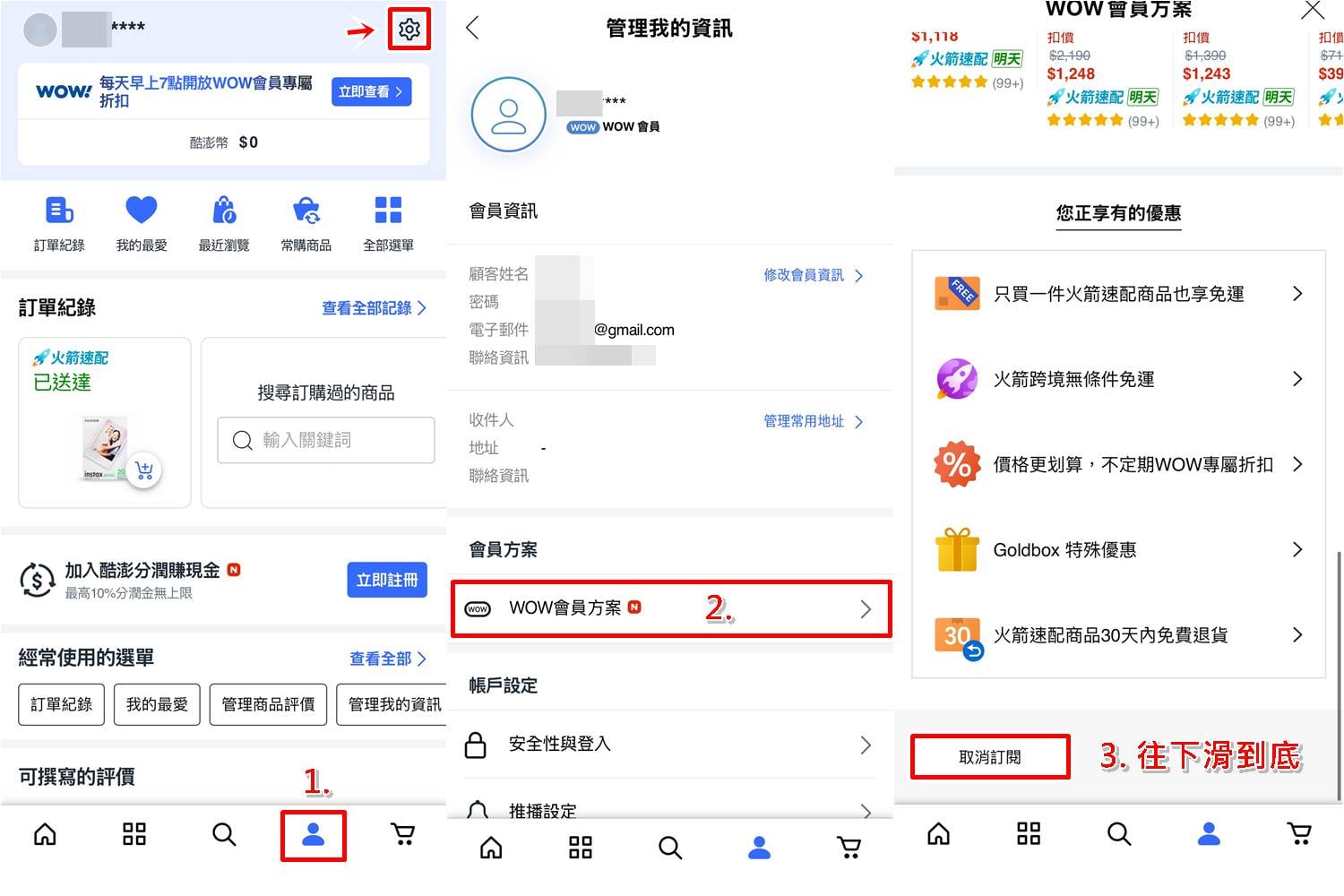Image resolution: width=1344 pixels, height=896 pixels.
Task: Tap home icon in middle screen nav bar
Action: (491, 848)
